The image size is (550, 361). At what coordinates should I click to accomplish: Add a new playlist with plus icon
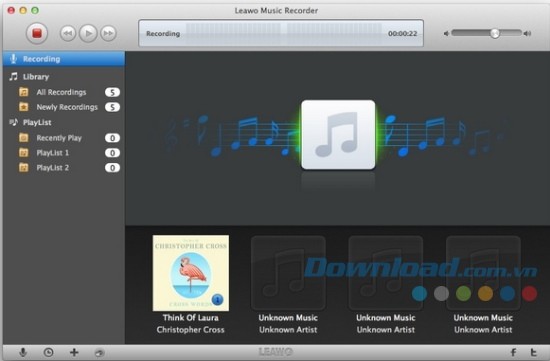[74, 352]
